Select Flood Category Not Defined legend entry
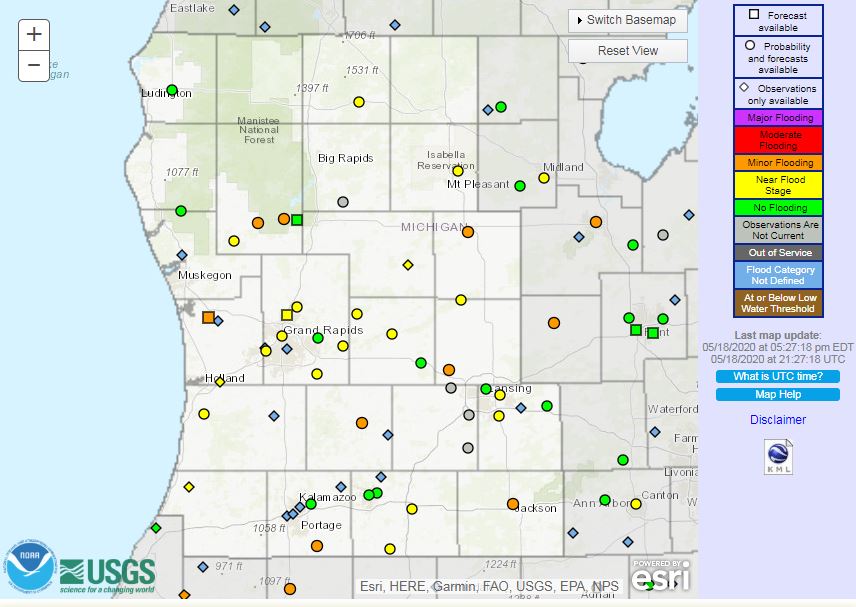The image size is (856, 607). [x=778, y=275]
